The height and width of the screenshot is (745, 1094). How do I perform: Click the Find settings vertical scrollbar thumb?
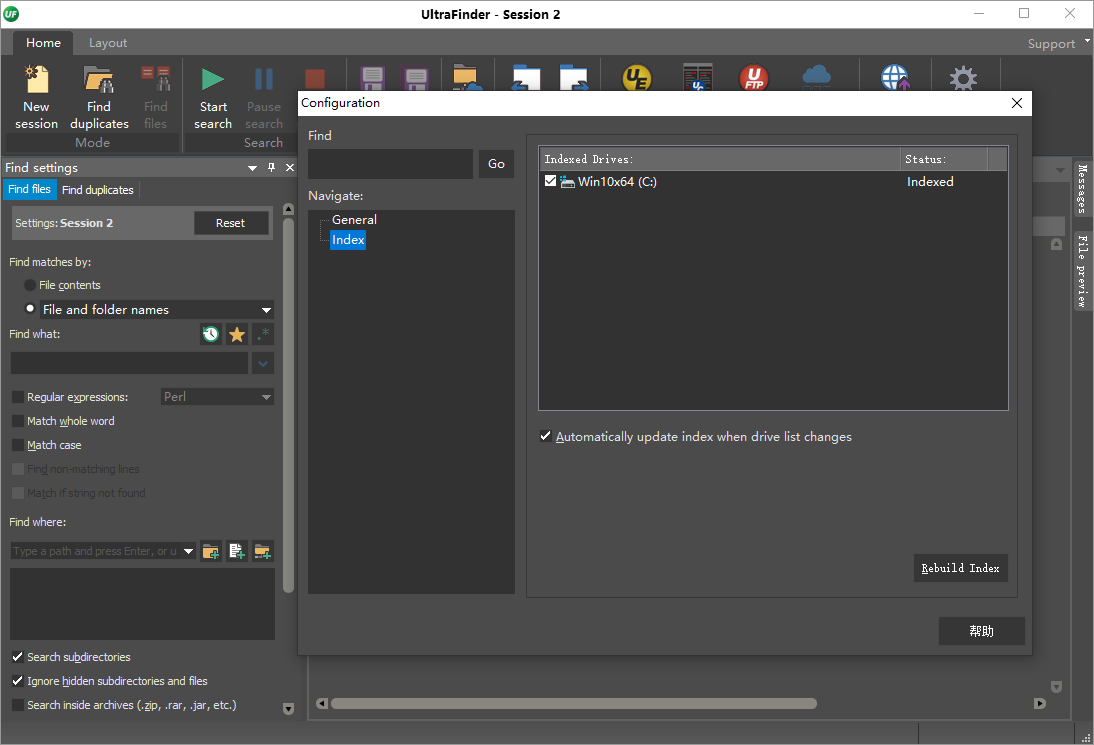pyautogui.click(x=288, y=406)
